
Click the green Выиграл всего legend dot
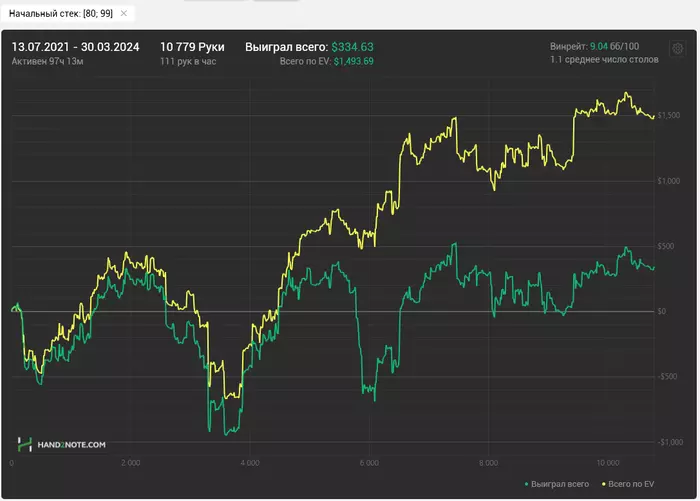[527, 485]
